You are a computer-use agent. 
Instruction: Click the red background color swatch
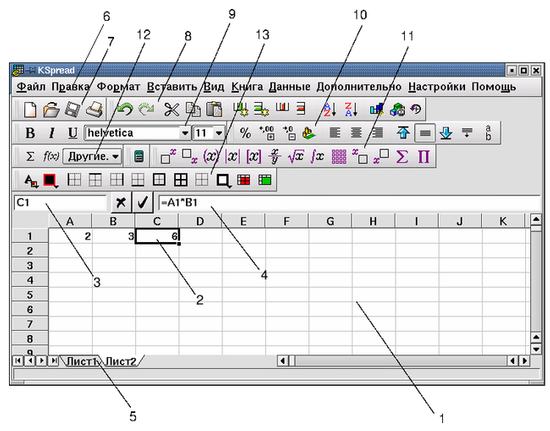[x=50, y=180]
